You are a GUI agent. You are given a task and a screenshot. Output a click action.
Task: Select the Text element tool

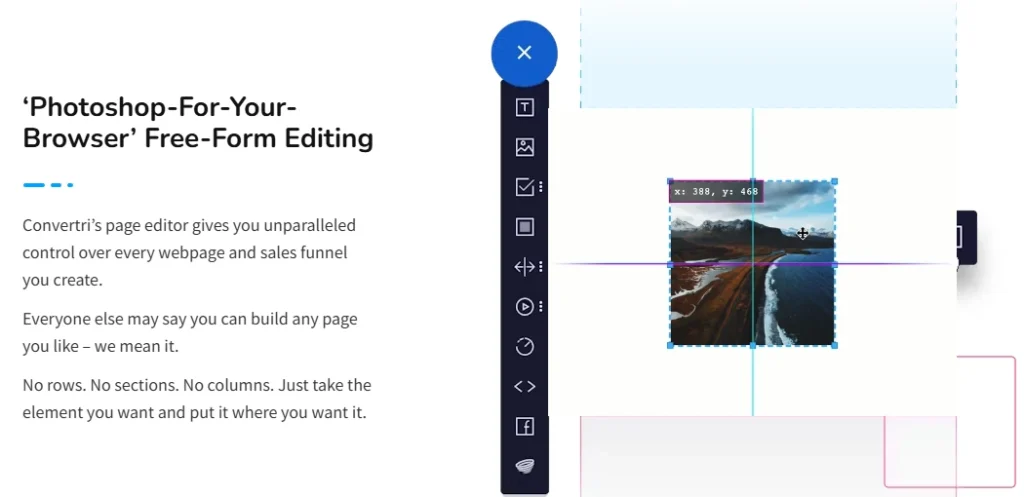click(524, 108)
